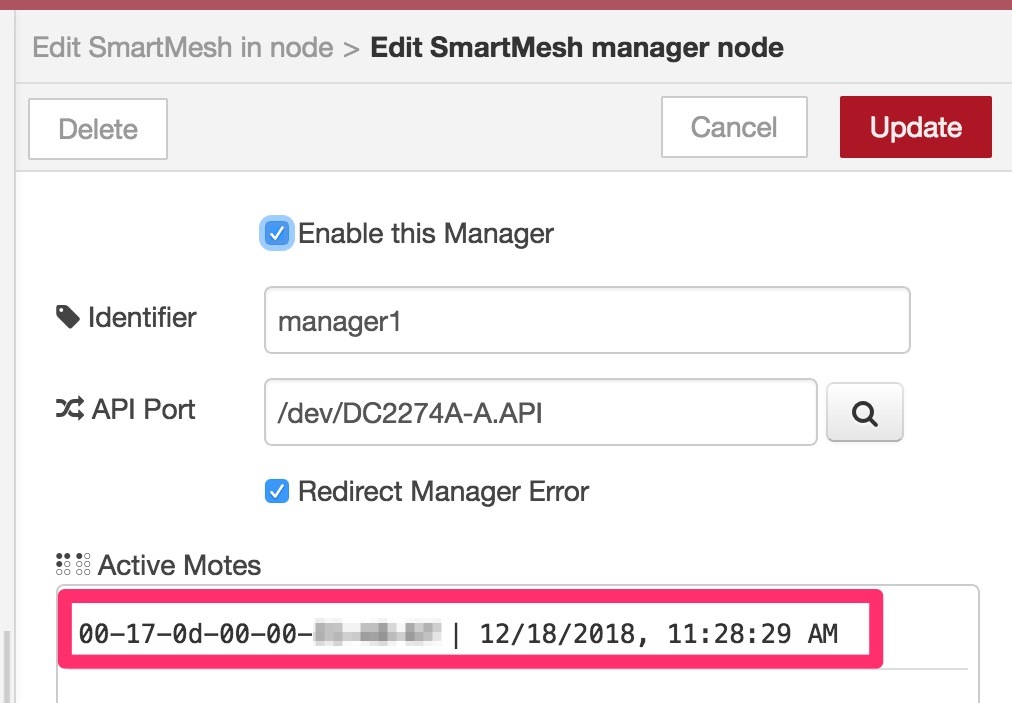Click the Redirect Manager Error label text

click(443, 491)
